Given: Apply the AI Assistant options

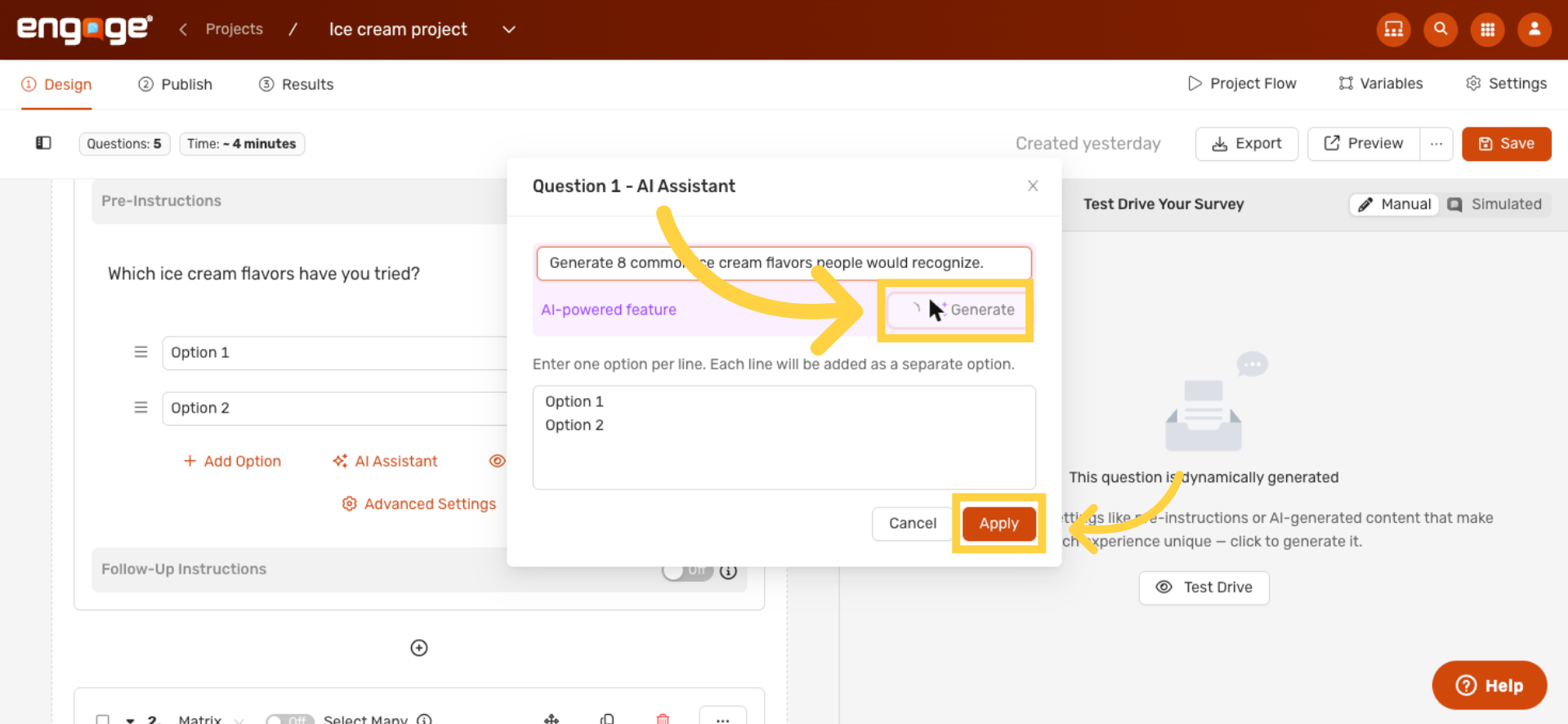Looking at the screenshot, I should coord(998,524).
